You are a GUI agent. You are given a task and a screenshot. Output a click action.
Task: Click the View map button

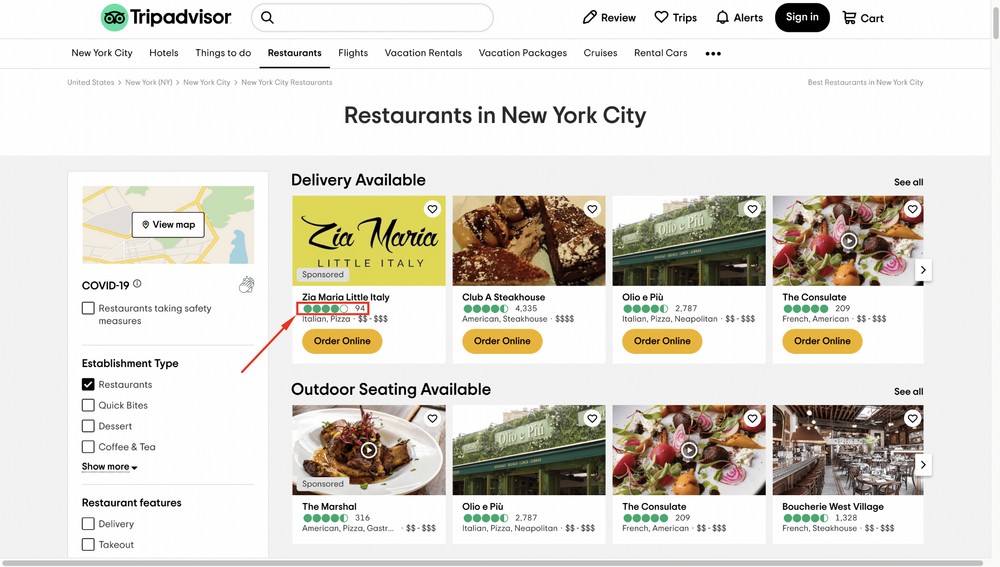pyautogui.click(x=168, y=225)
